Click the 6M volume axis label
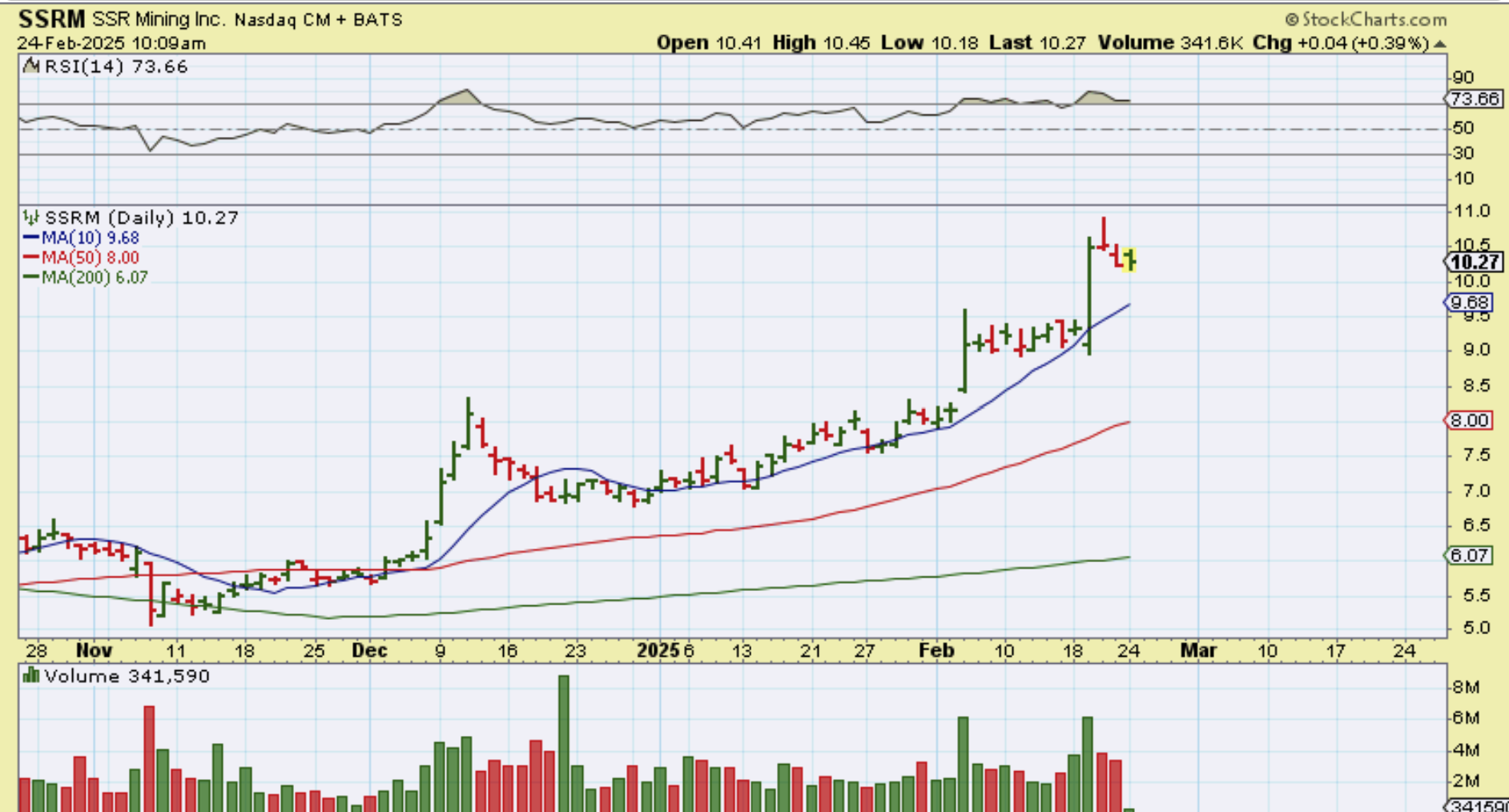The width and height of the screenshot is (1509, 812). click(1466, 718)
